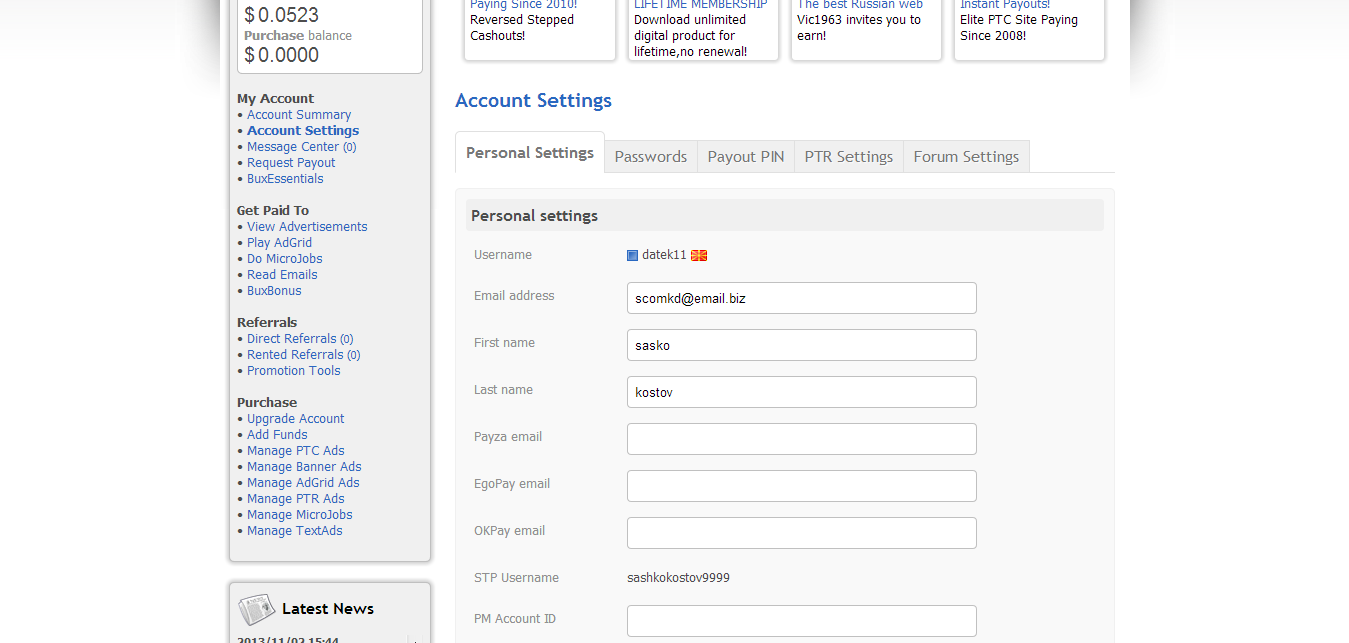Click the Payza email field

tap(801, 439)
